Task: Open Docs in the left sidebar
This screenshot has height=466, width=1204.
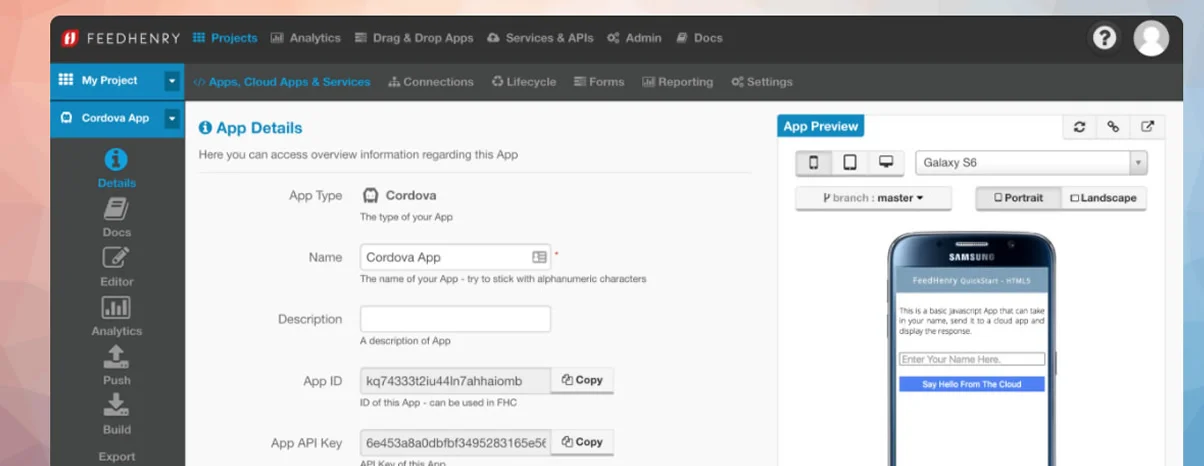Action: pyautogui.click(x=117, y=217)
